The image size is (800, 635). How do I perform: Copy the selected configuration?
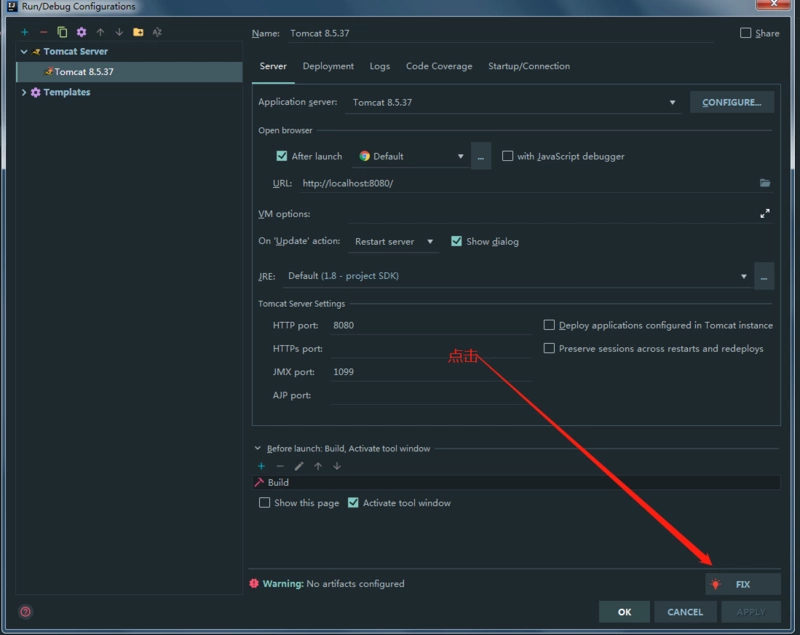pos(62,32)
